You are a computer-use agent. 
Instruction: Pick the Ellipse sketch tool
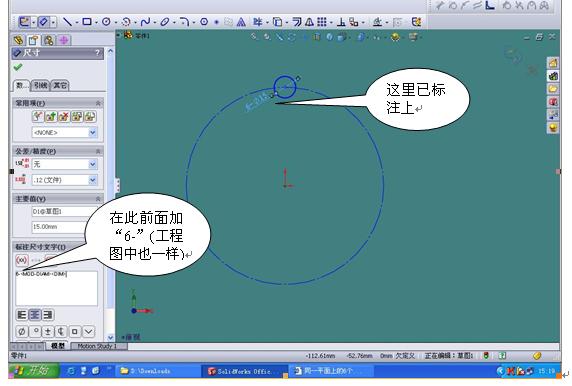click(x=165, y=22)
